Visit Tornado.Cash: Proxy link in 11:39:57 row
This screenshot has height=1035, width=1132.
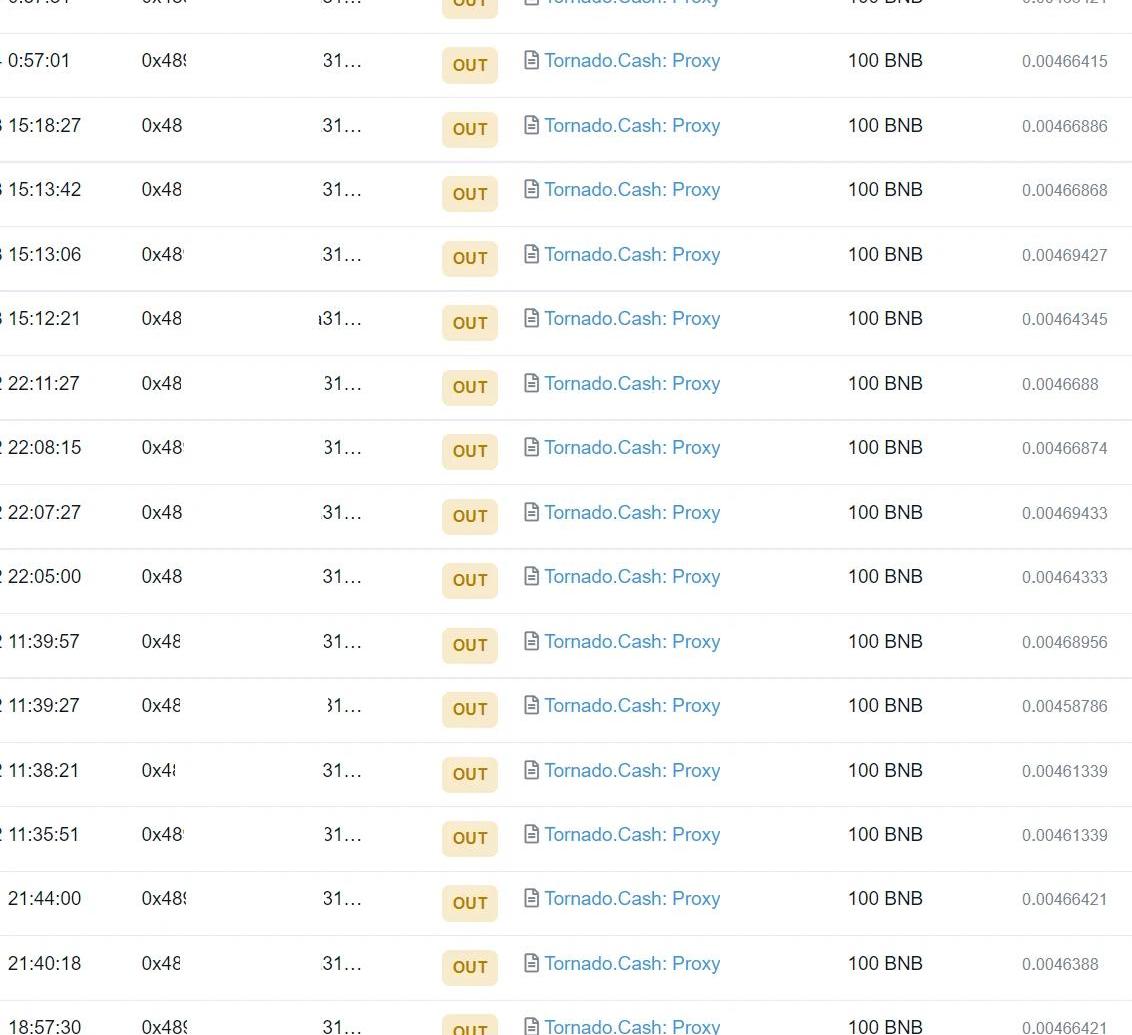pos(632,642)
